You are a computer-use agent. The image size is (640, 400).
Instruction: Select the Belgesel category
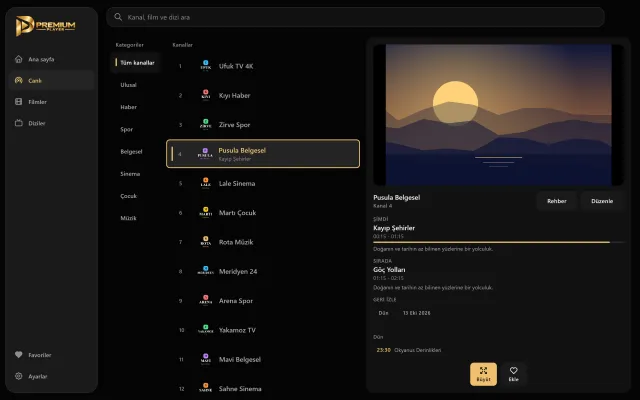tap(131, 151)
